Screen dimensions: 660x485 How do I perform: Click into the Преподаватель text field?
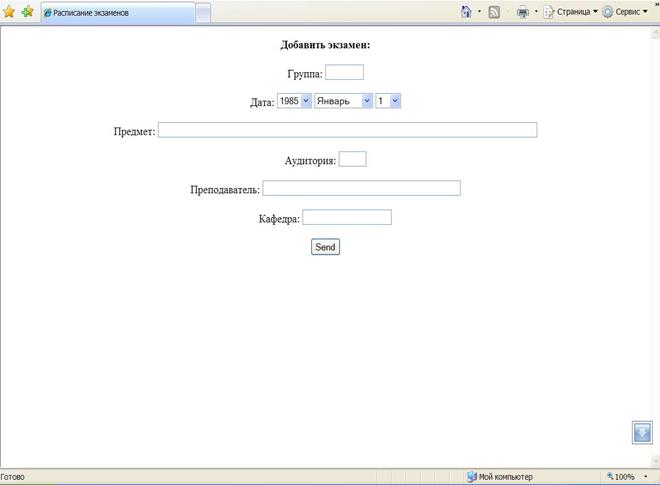coord(361,188)
